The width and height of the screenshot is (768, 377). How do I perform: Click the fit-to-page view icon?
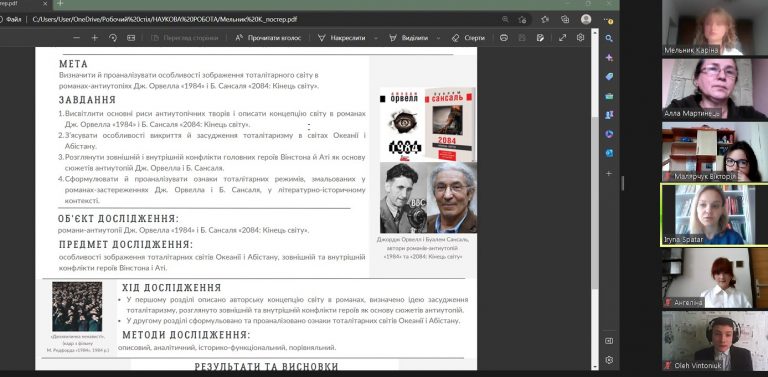131,38
